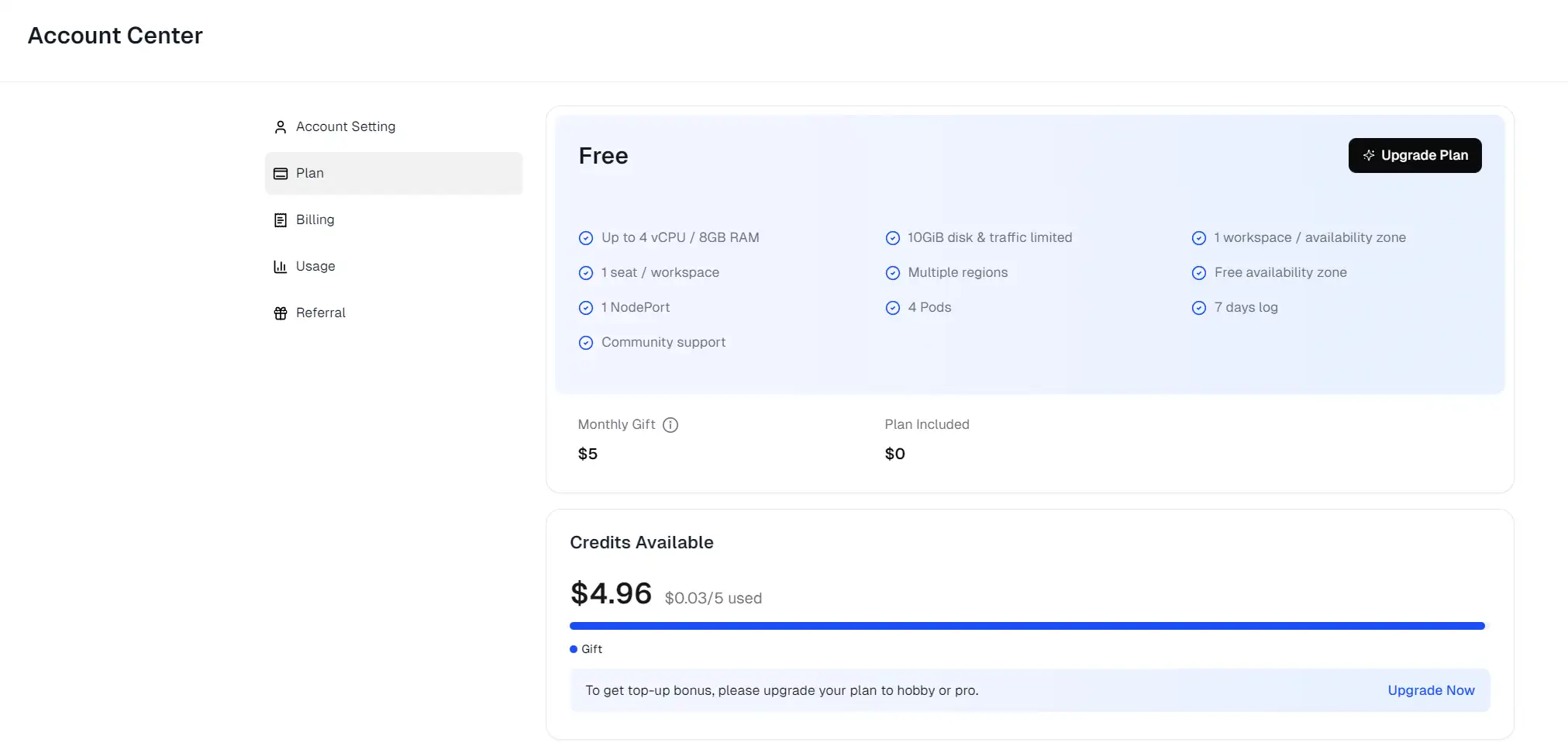This screenshot has height=750, width=1568.
Task: Click the Usage bar chart icon
Action: [281, 267]
